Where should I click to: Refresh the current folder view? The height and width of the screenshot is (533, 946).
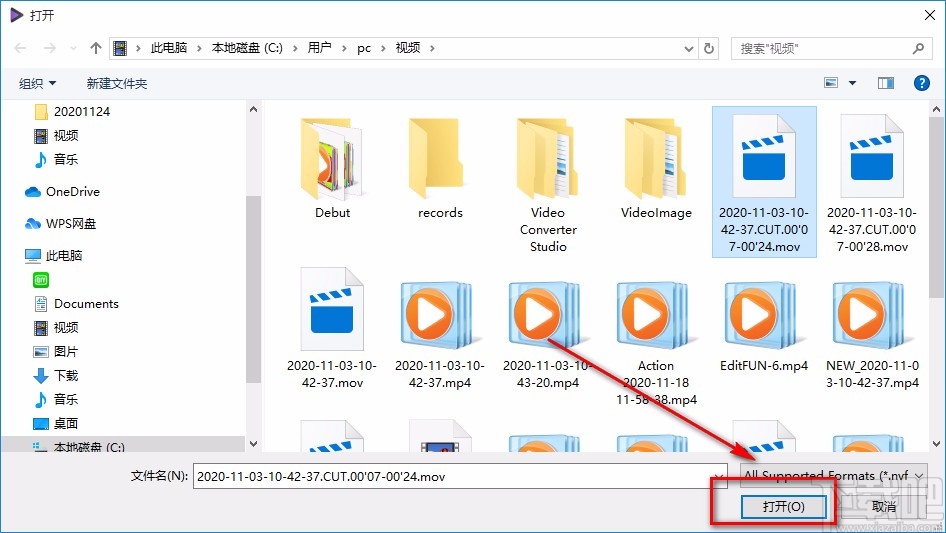tap(709, 48)
